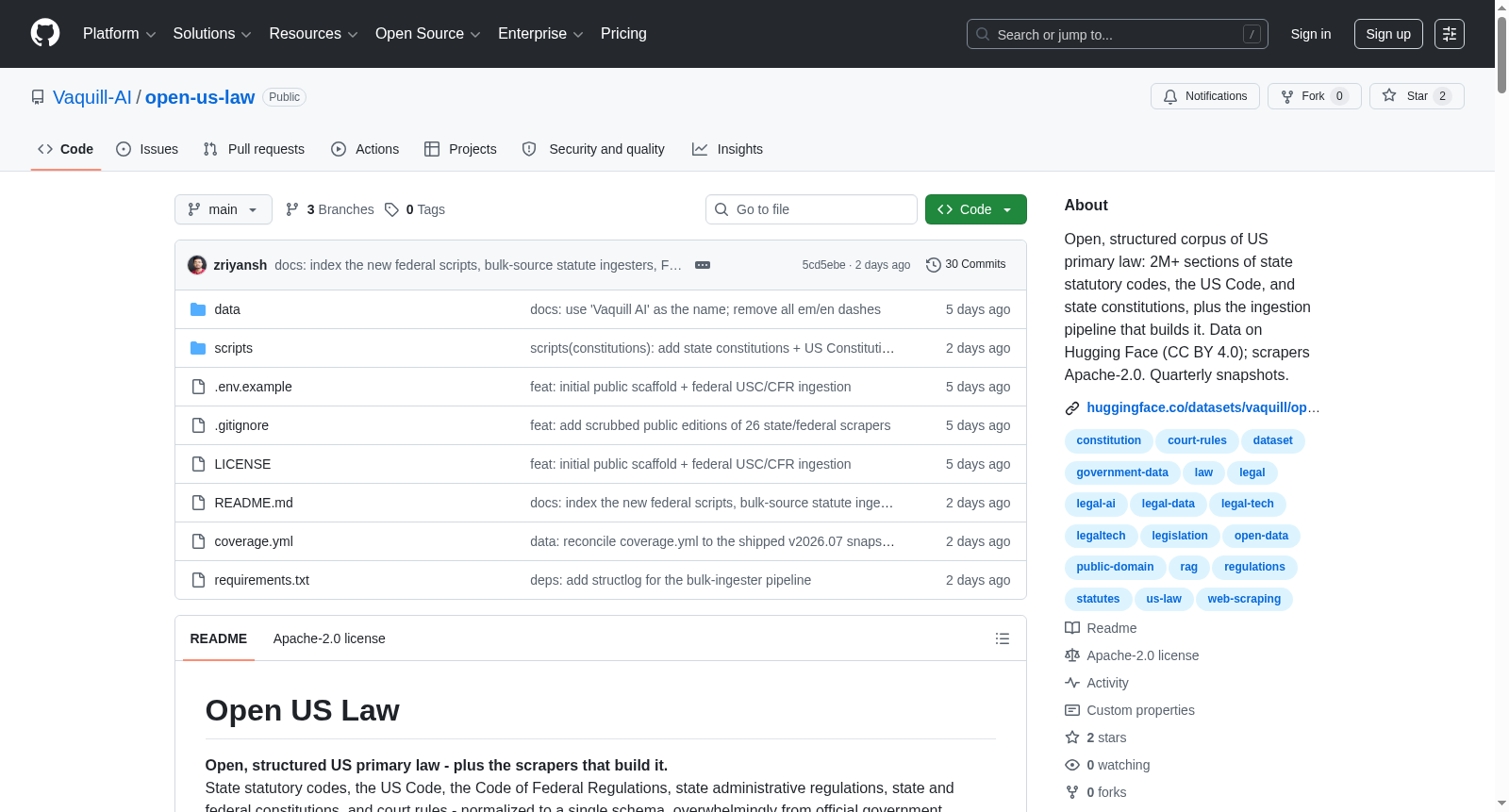Open the legal-tech topic tag

pyautogui.click(x=1248, y=504)
